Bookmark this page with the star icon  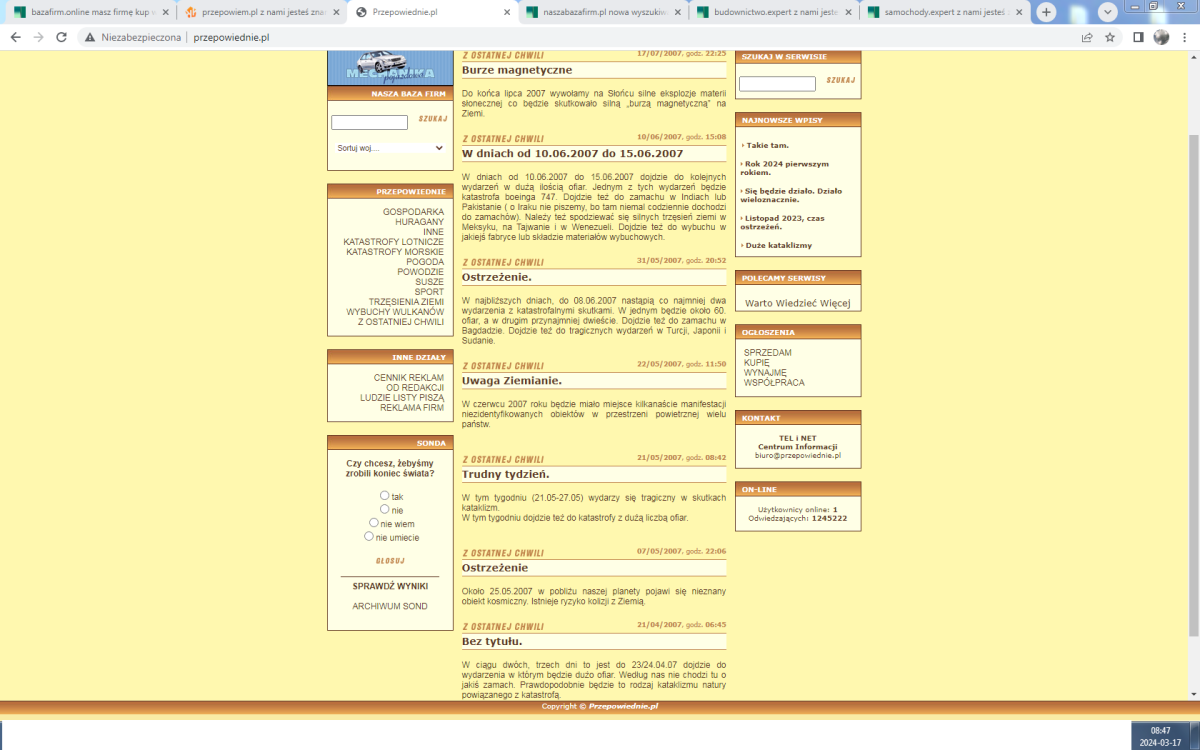click(x=1110, y=37)
